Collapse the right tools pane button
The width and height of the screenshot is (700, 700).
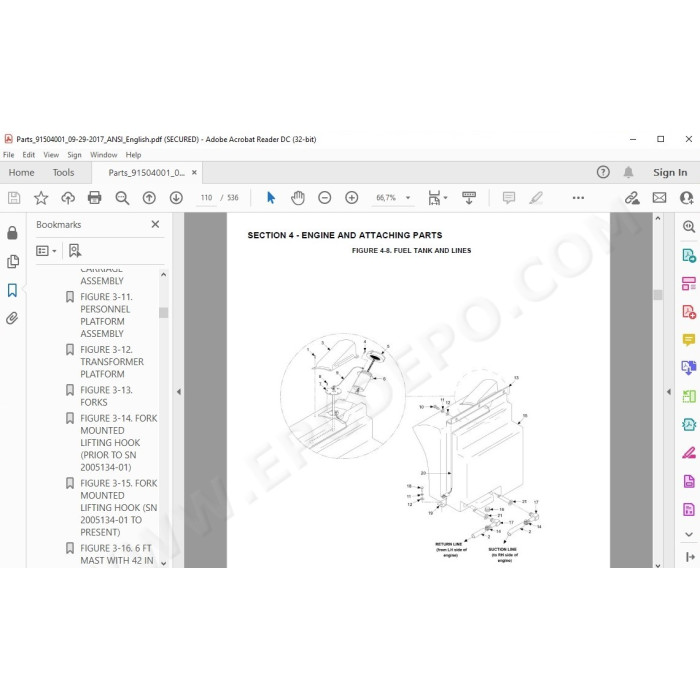pyautogui.click(x=690, y=557)
